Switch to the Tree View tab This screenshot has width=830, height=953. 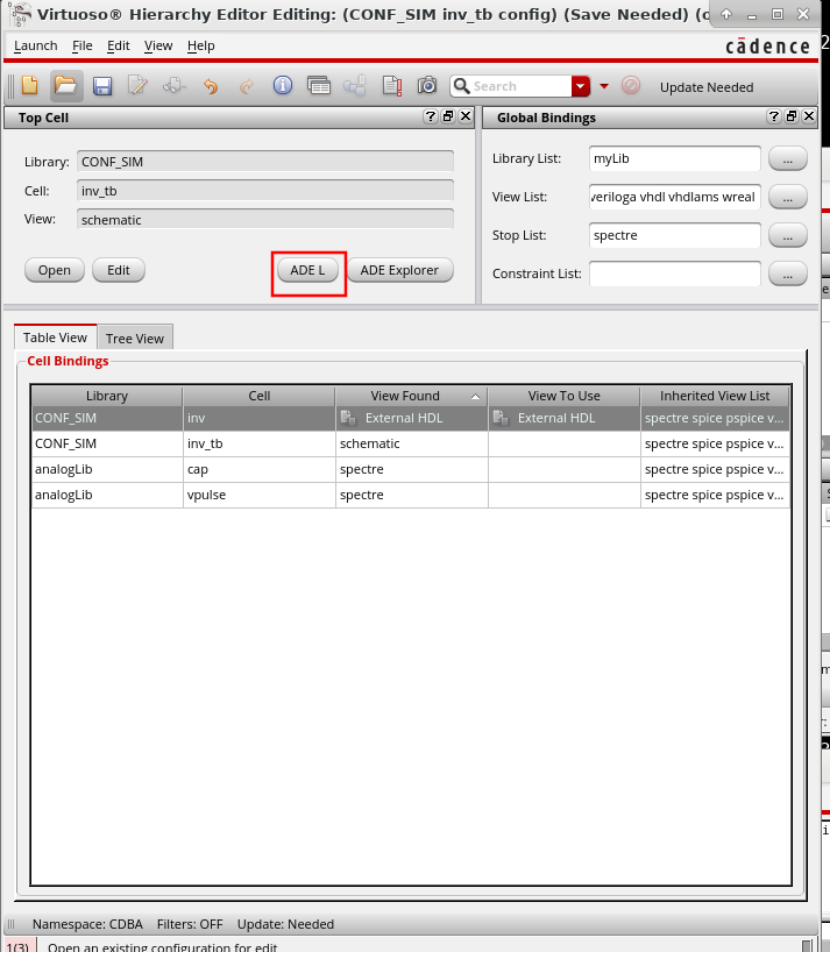(134, 338)
